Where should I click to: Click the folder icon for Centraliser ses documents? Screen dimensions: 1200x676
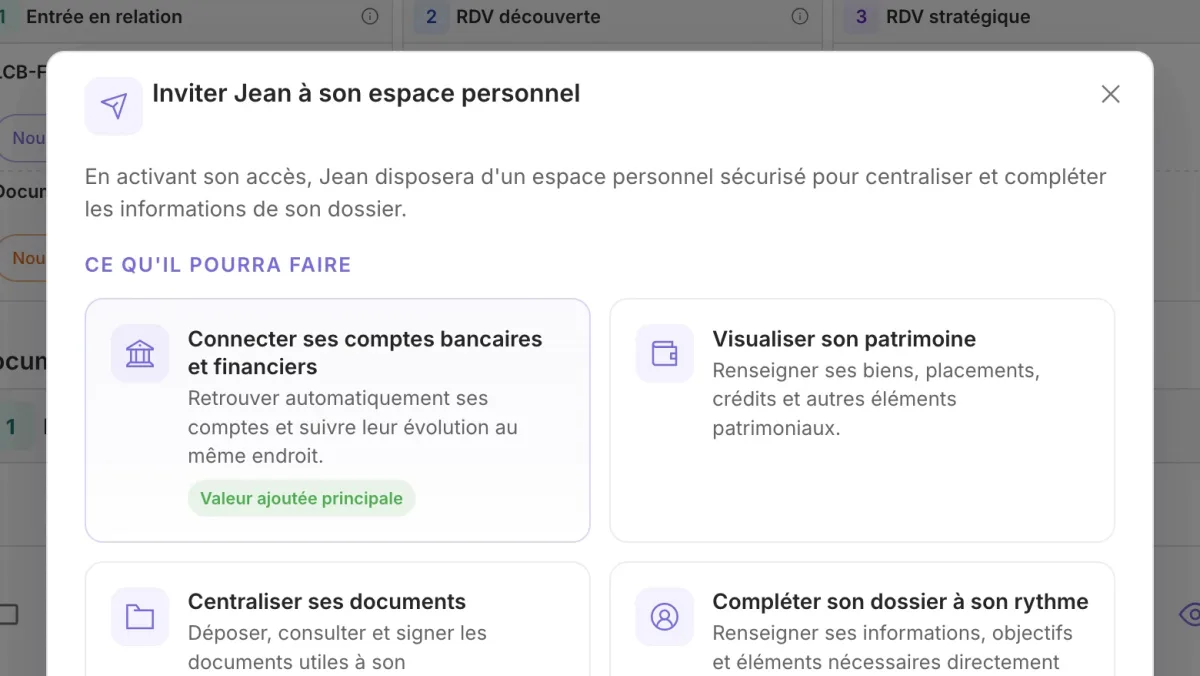[x=140, y=616]
